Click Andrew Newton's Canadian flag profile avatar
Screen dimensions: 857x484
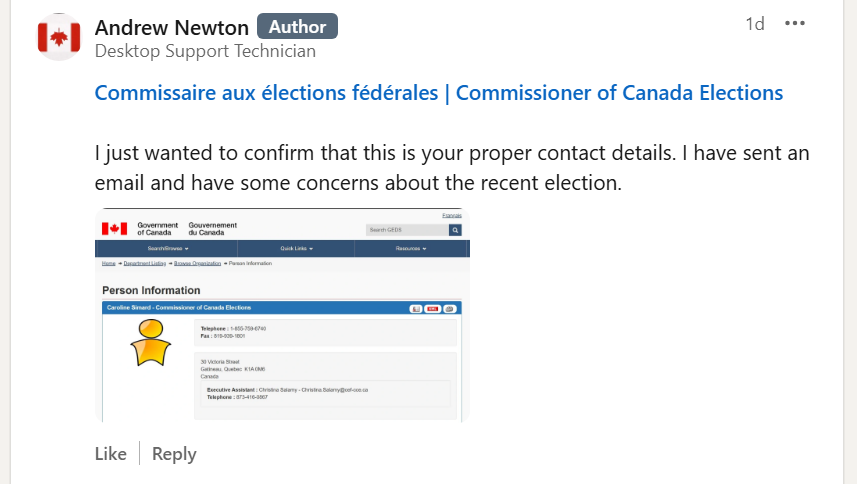click(58, 37)
